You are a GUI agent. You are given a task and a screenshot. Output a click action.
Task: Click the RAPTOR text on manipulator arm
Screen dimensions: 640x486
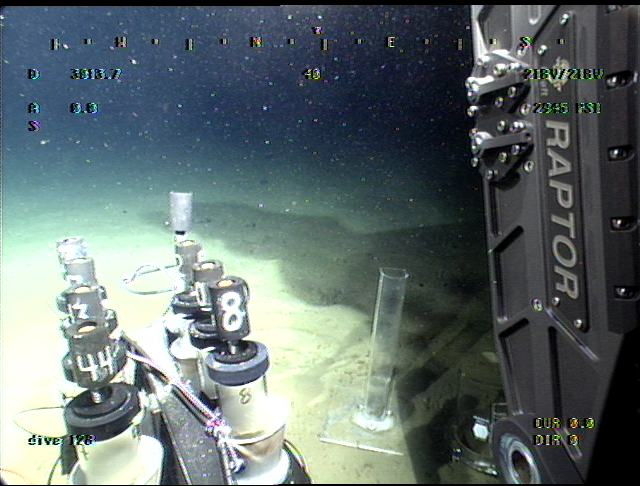561,210
